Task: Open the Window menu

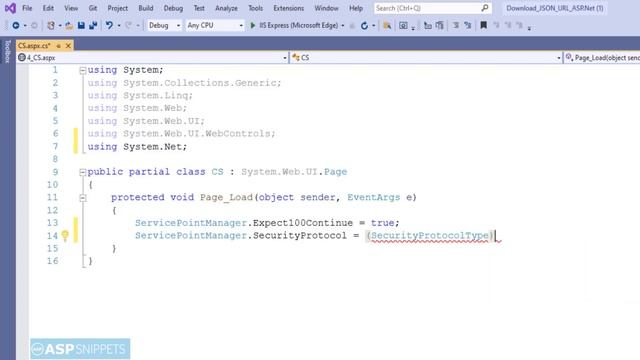Action: [x=327, y=8]
